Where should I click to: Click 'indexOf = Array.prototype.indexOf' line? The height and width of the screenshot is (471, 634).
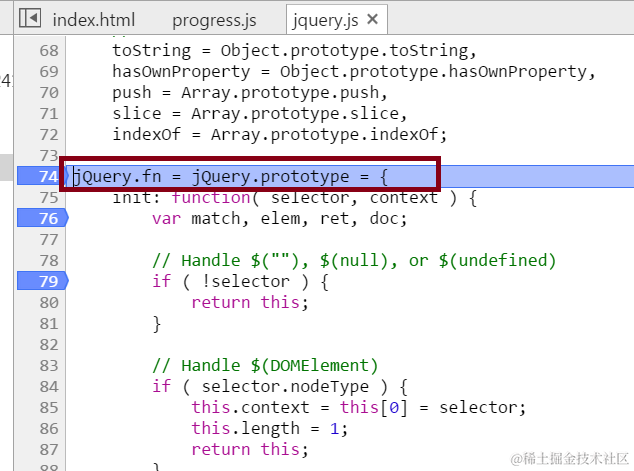click(279, 135)
